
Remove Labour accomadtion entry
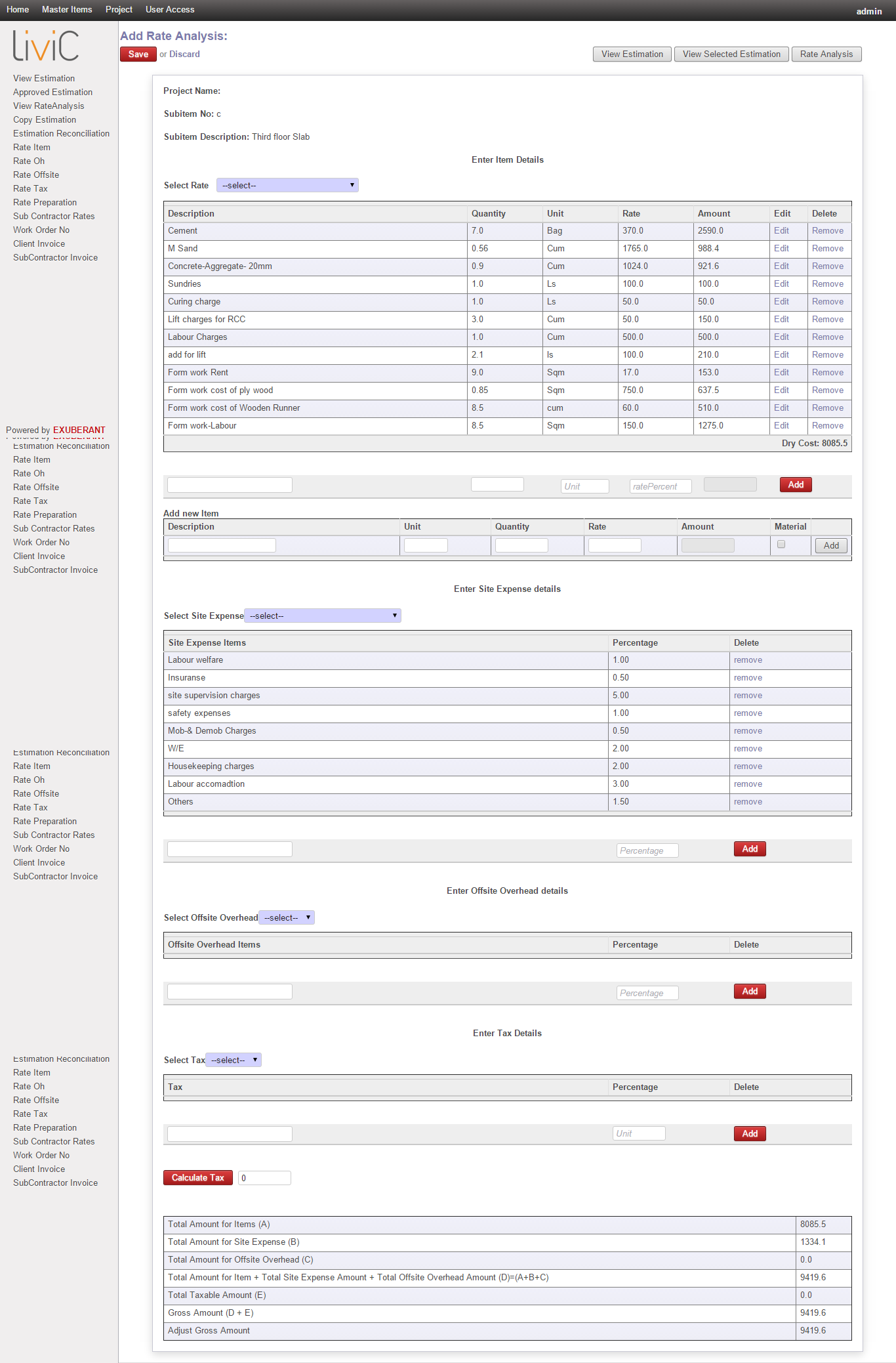(x=748, y=784)
